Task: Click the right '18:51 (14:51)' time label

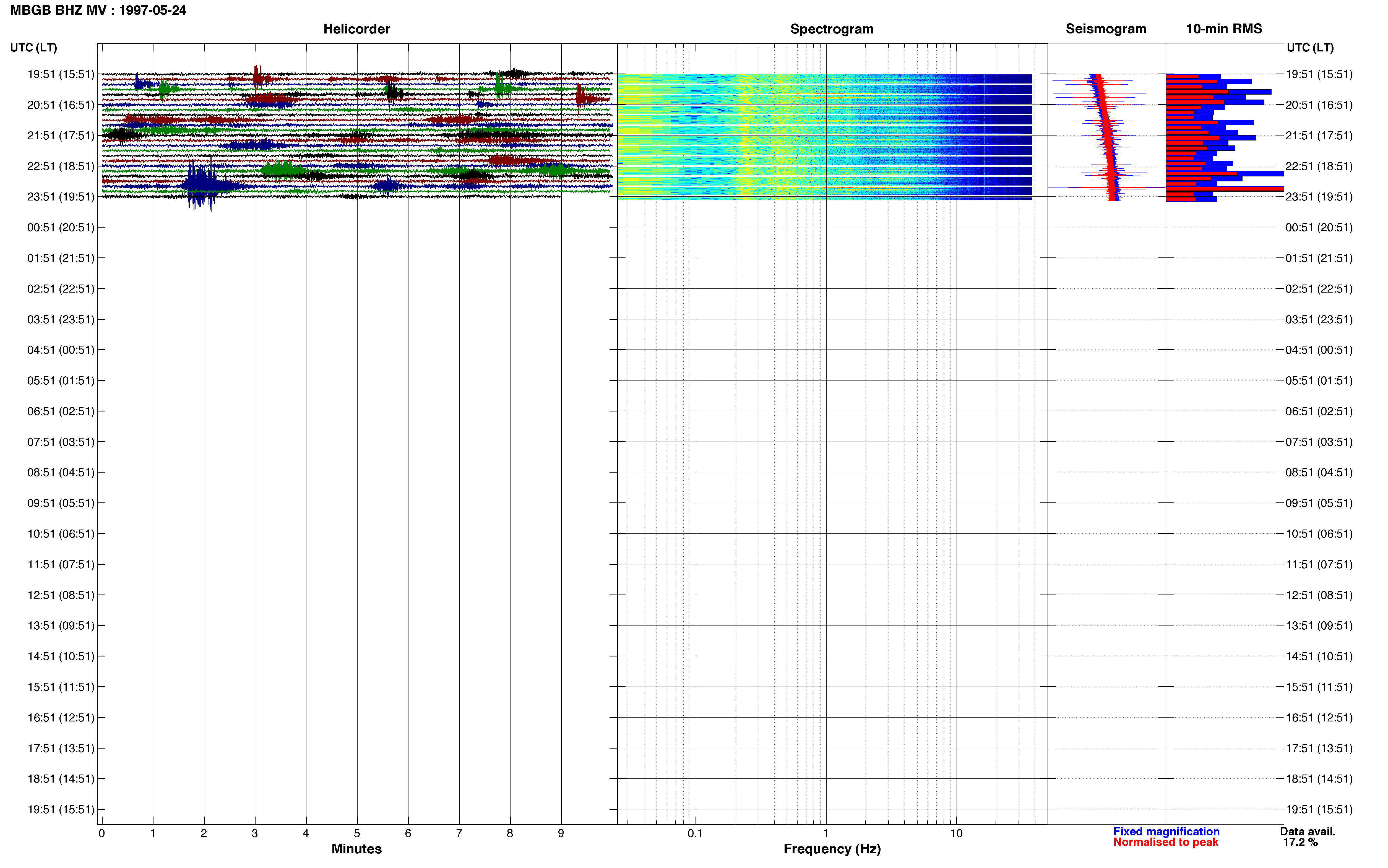Action: [1319, 778]
